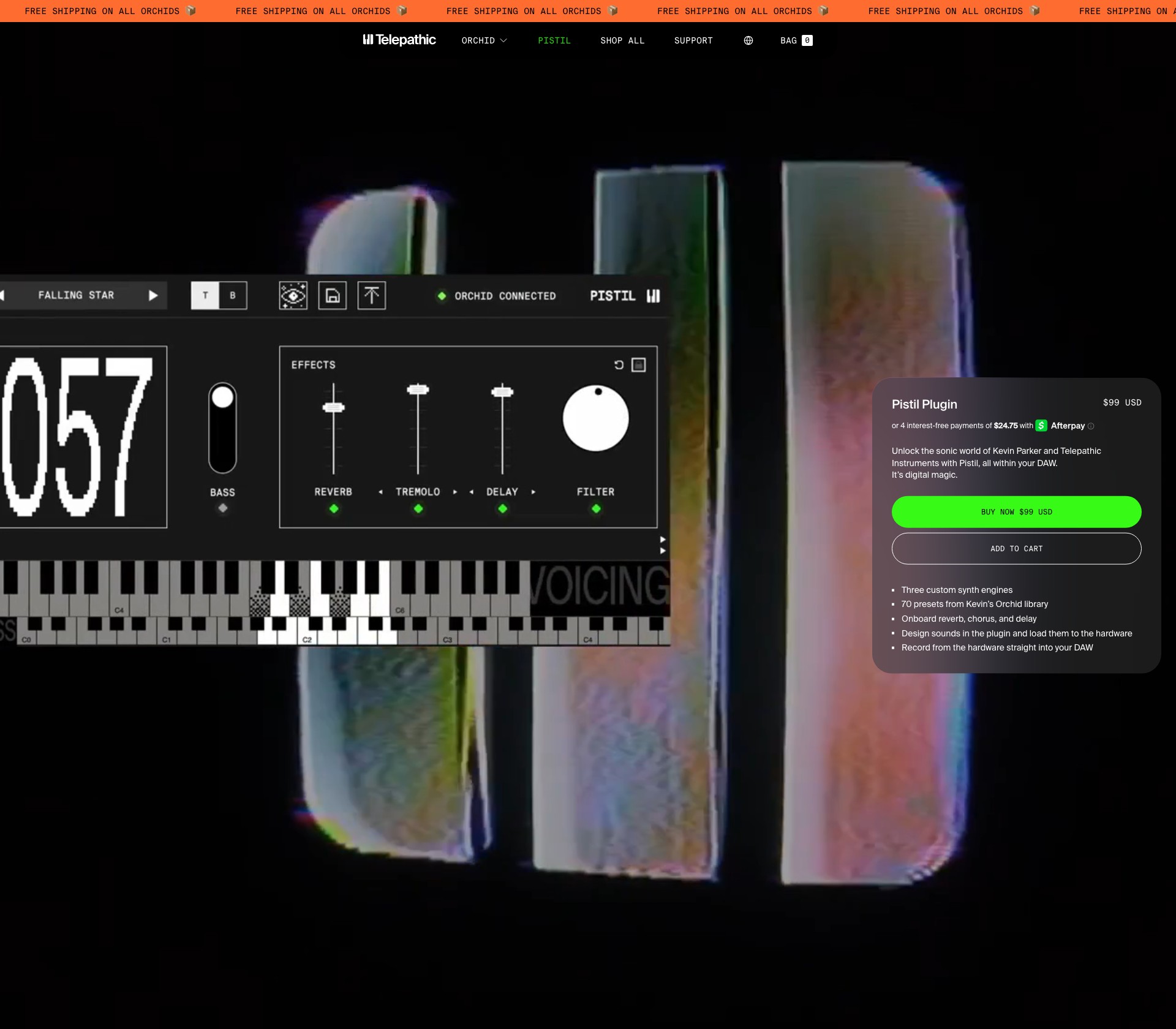Open the Afterpay info icon

pyautogui.click(x=1090, y=426)
